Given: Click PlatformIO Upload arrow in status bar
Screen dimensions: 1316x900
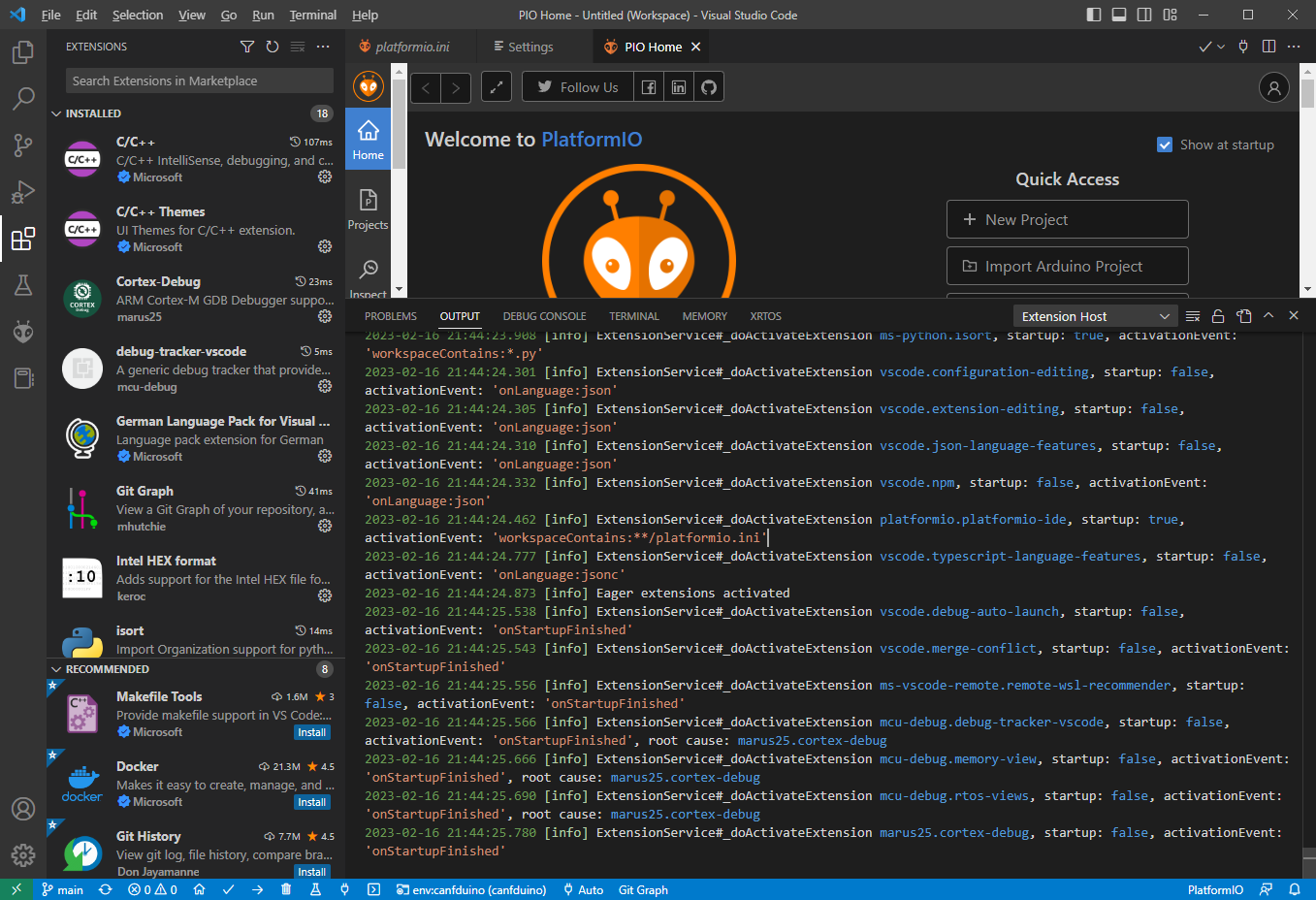Looking at the screenshot, I should coord(257,889).
